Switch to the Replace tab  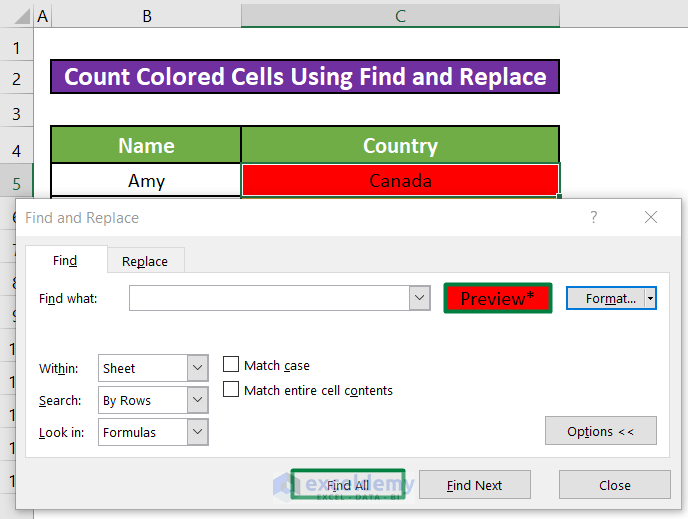145,261
